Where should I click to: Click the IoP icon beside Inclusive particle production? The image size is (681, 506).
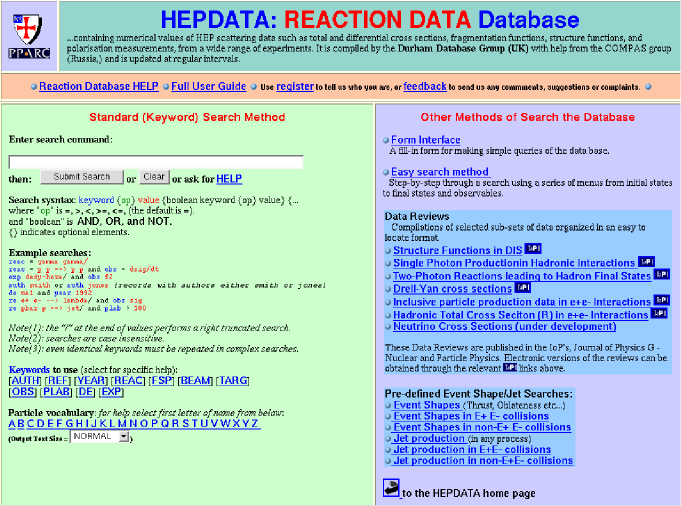(x=662, y=300)
